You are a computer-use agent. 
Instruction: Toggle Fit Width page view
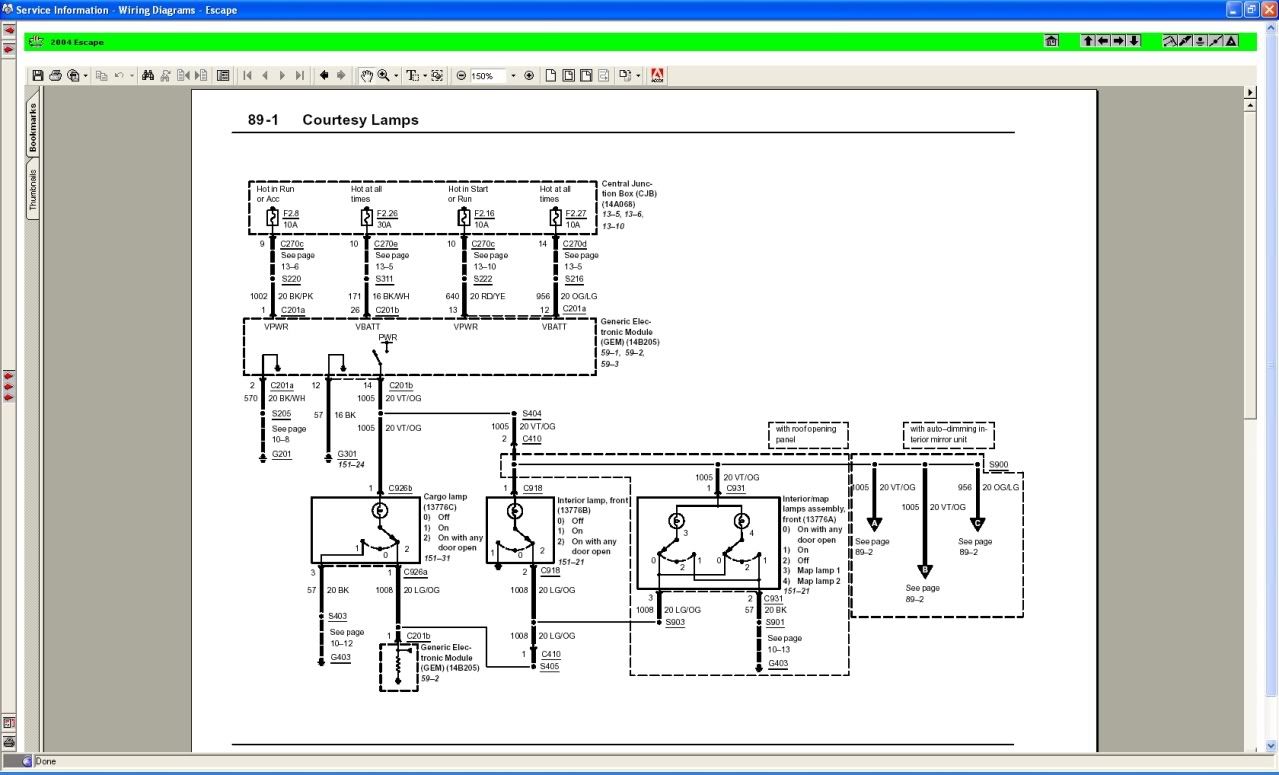coord(586,75)
